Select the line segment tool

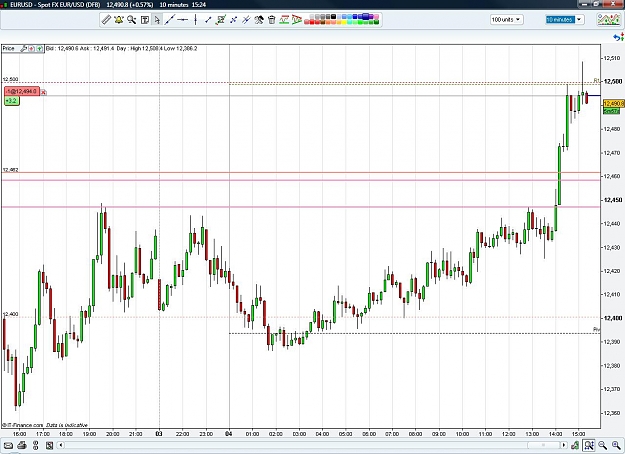click(208, 20)
